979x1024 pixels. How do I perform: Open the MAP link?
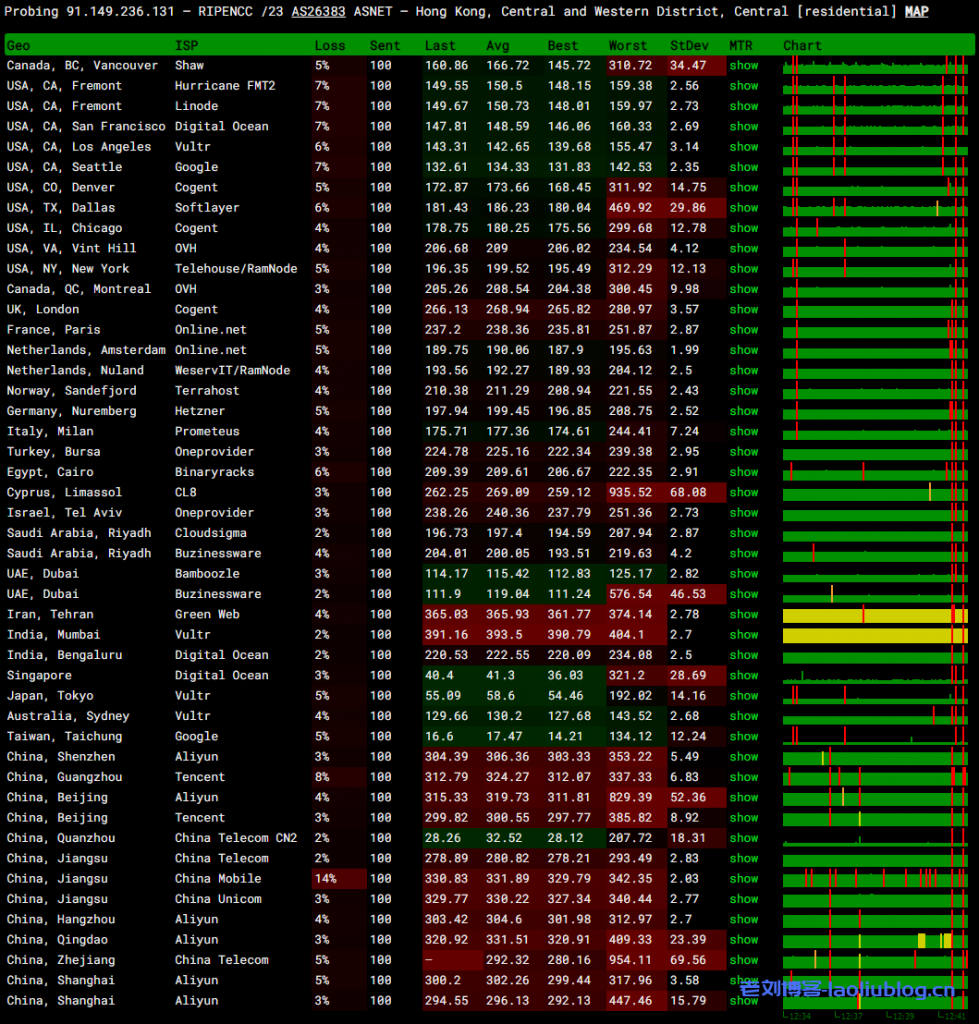coord(916,12)
